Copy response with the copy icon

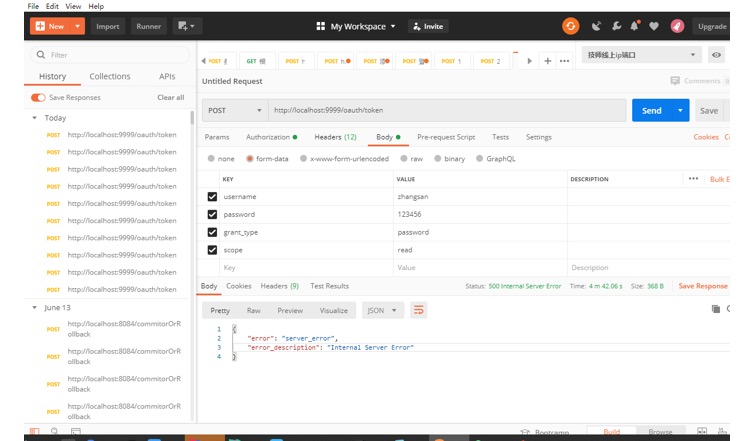pyautogui.click(x=716, y=309)
